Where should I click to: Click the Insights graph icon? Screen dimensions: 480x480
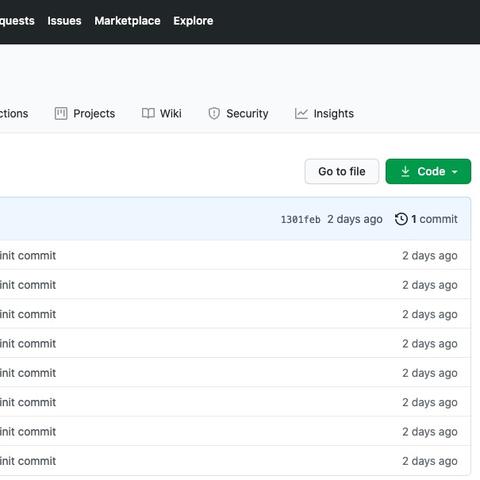[301, 114]
